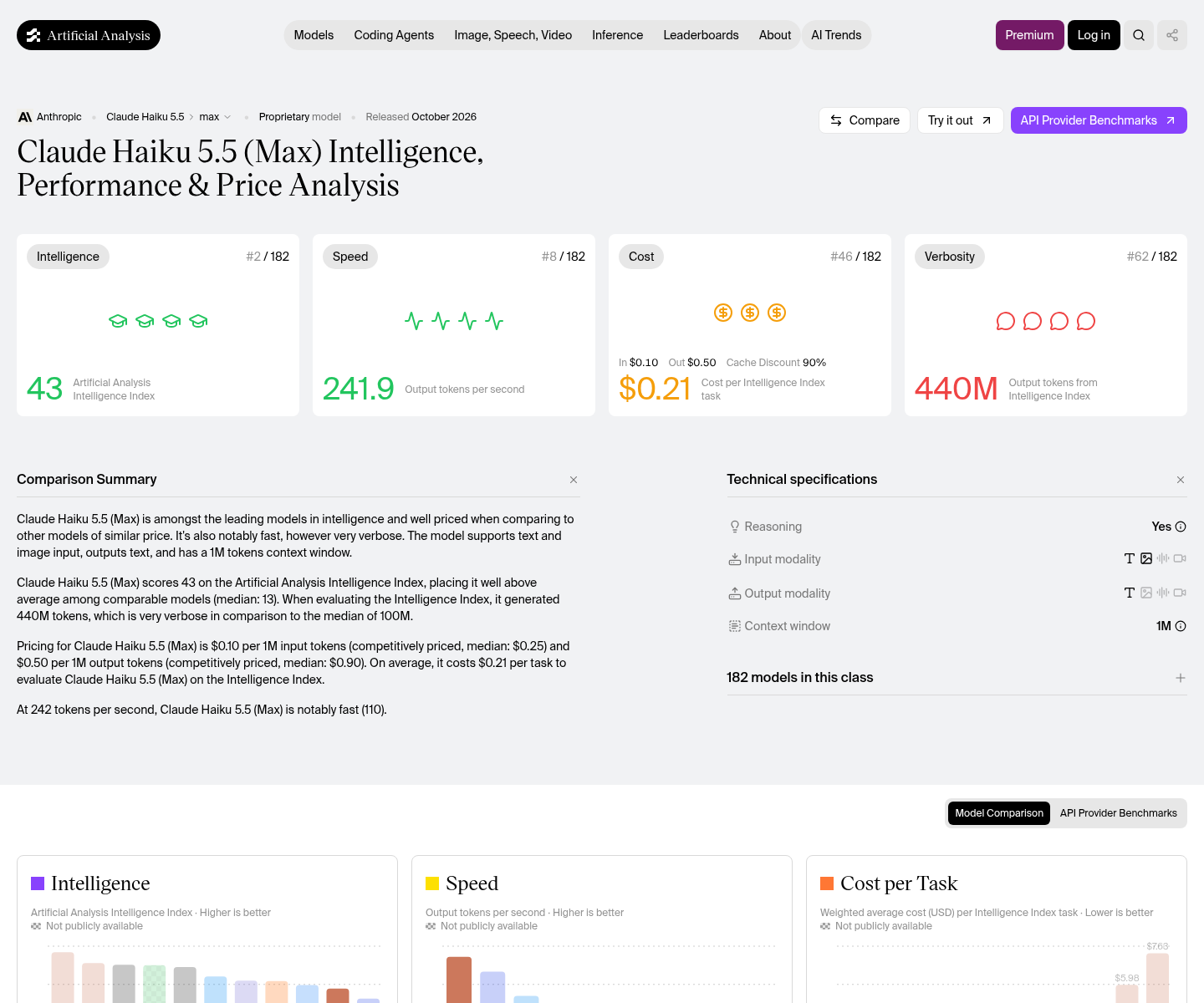Open API Provider Benchmarks purple button
This screenshot has height=1003, width=1204.
1099,120
